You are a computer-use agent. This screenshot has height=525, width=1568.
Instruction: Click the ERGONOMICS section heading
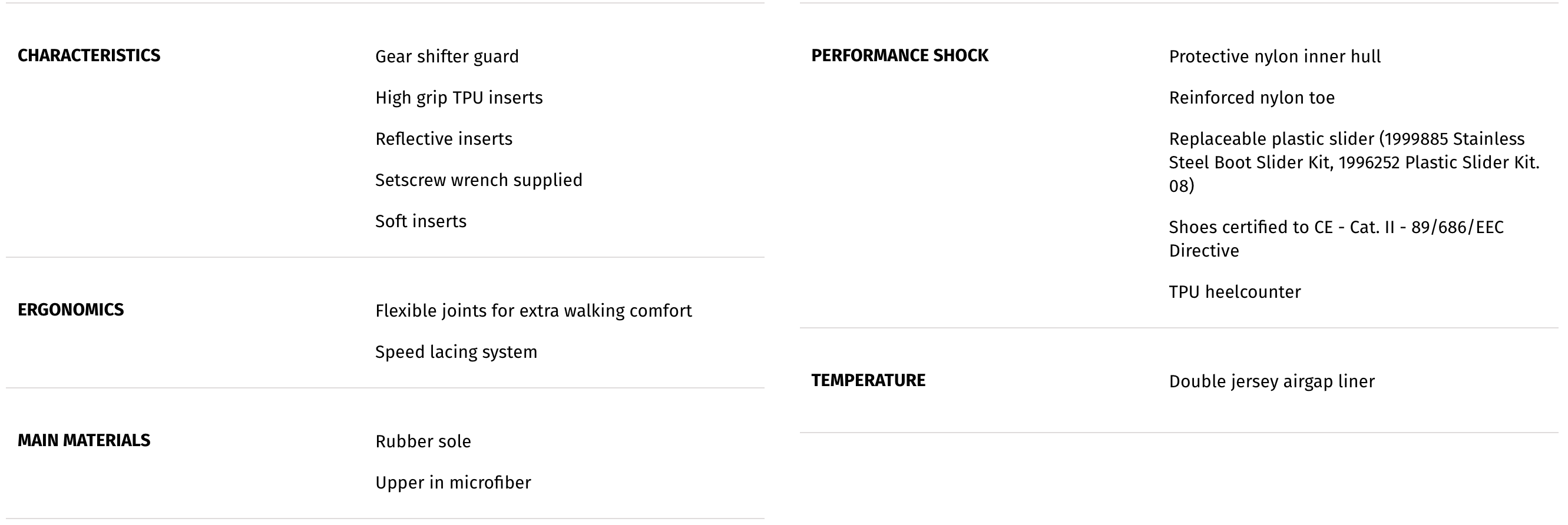pos(71,310)
